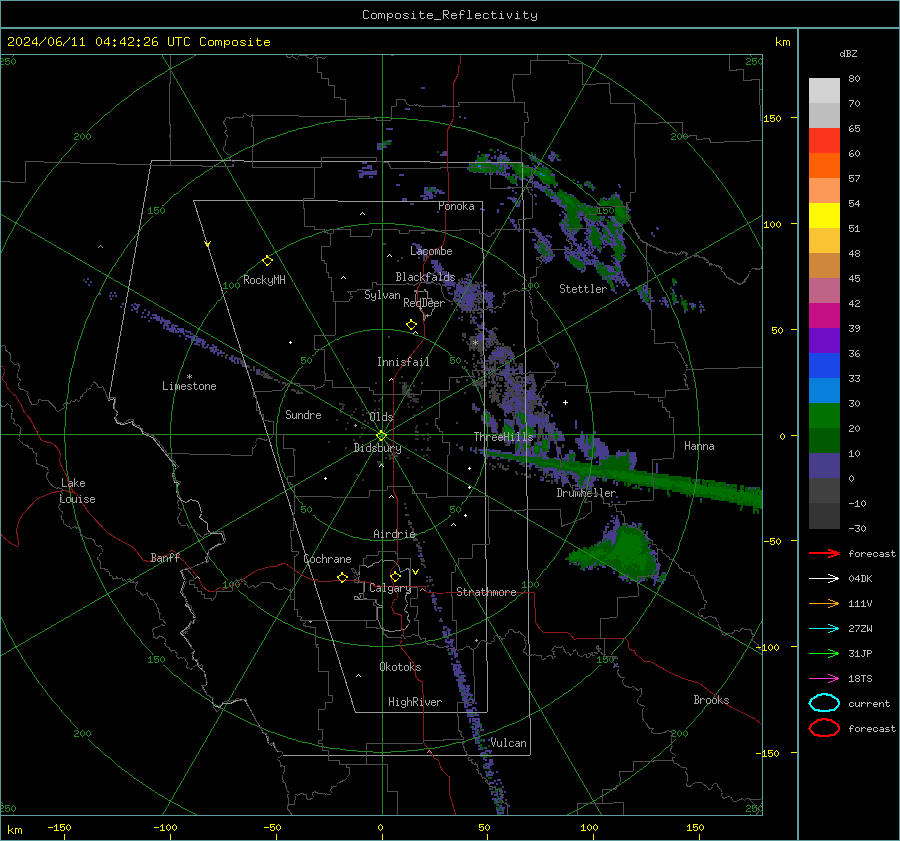Select the red 60-65 dBZ swatch
This screenshot has width=900, height=841.
(824, 141)
